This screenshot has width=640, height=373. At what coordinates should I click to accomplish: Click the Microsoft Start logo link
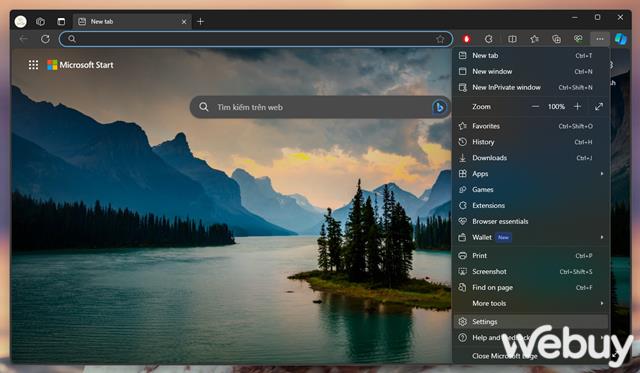click(80, 64)
